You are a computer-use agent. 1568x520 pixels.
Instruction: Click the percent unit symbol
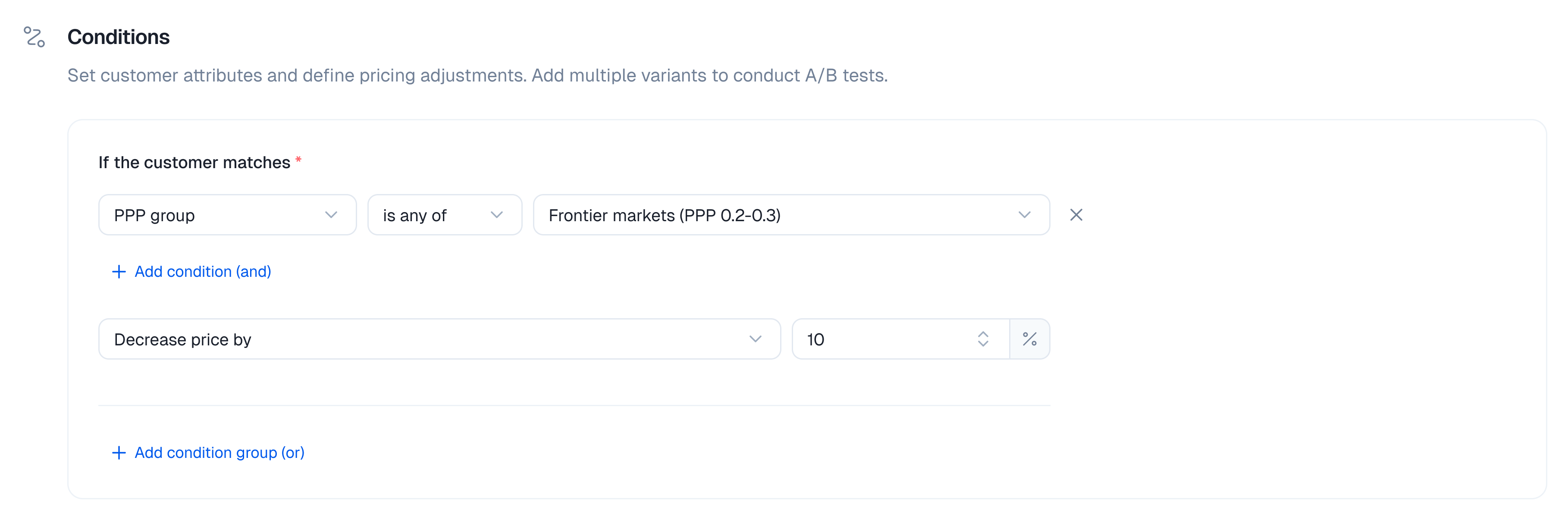pos(1029,339)
